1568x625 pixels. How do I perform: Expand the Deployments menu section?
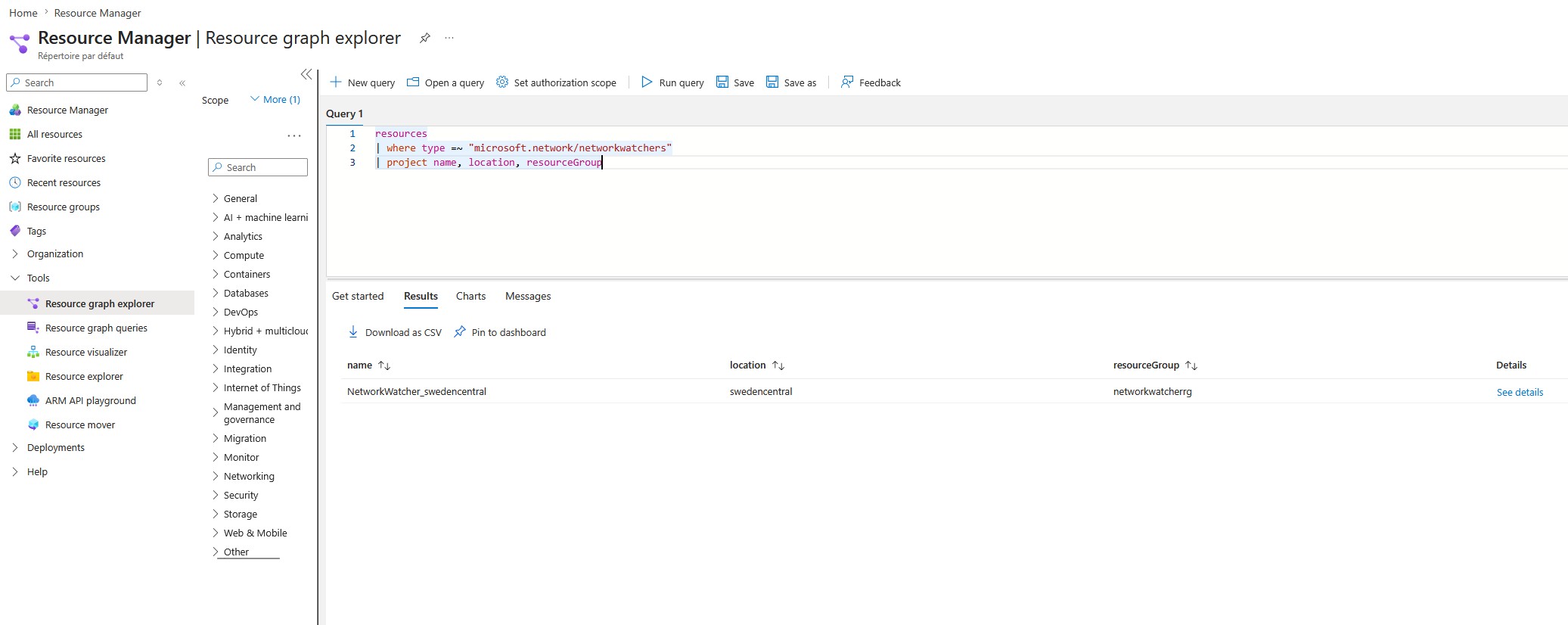[15, 447]
